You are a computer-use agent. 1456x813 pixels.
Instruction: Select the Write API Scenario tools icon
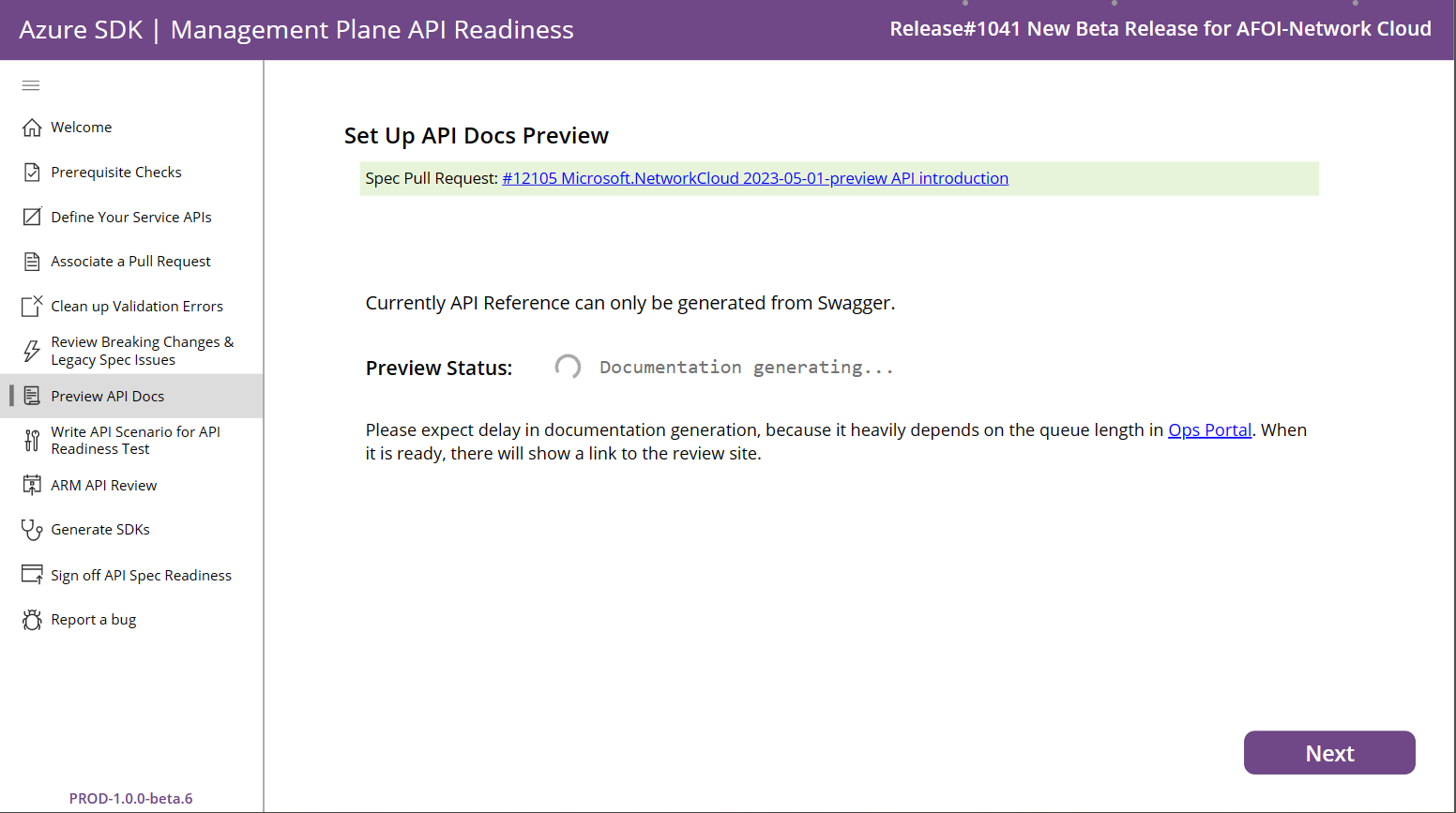pos(30,440)
